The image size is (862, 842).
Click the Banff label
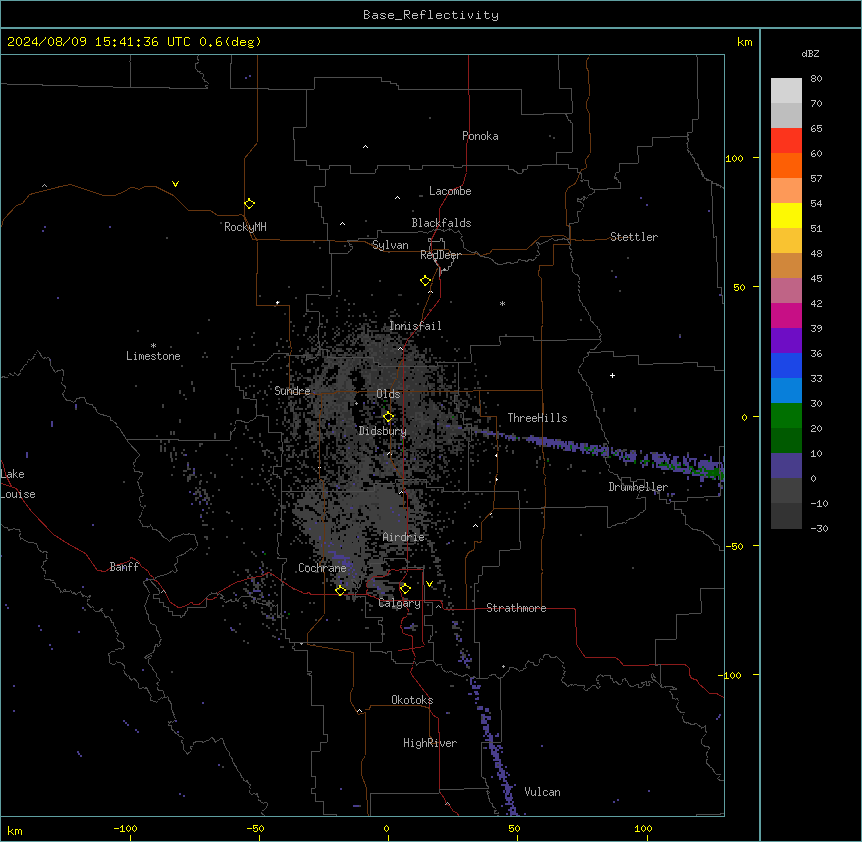tap(124, 567)
